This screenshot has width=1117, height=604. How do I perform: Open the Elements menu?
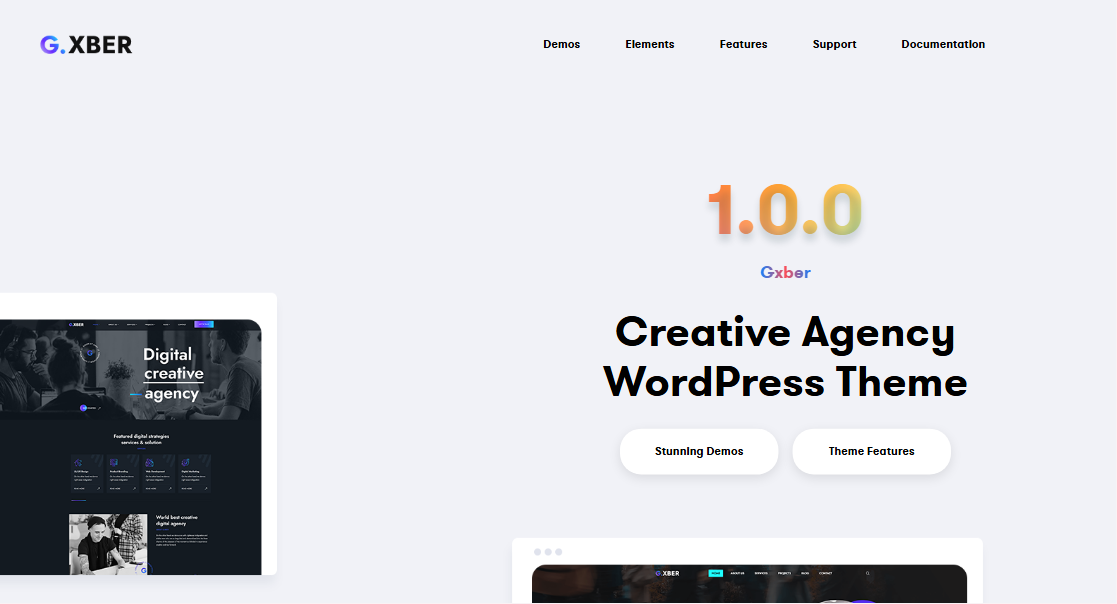(649, 44)
